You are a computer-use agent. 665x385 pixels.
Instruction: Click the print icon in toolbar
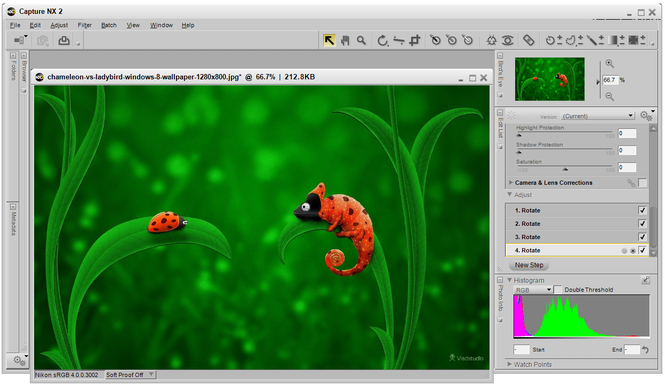click(64, 40)
